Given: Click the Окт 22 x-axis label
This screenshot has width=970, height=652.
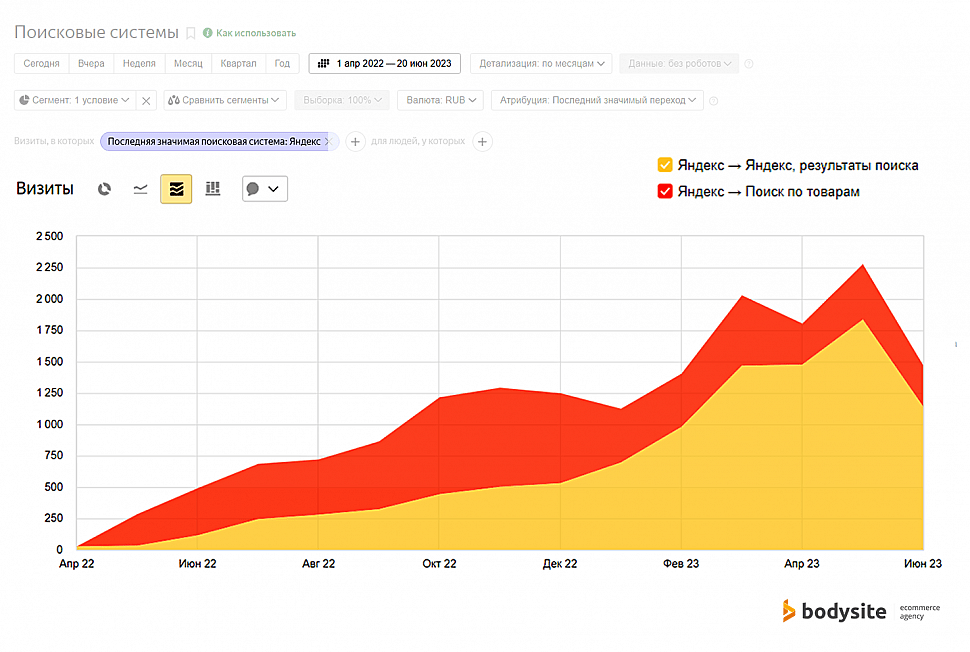Looking at the screenshot, I should pos(439,564).
